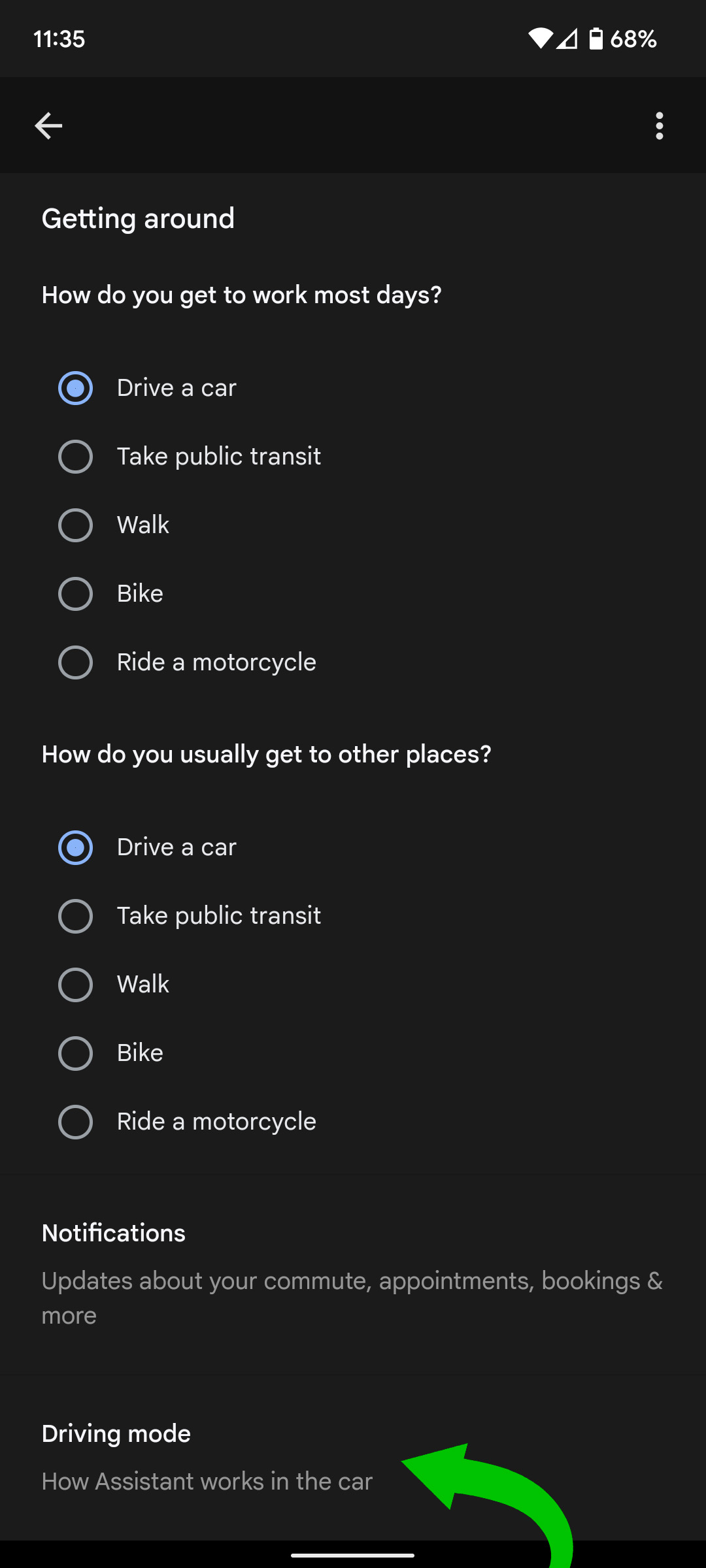Tap the Wi-Fi status icon
Image resolution: width=706 pixels, height=1568 pixels.
pyautogui.click(x=540, y=39)
